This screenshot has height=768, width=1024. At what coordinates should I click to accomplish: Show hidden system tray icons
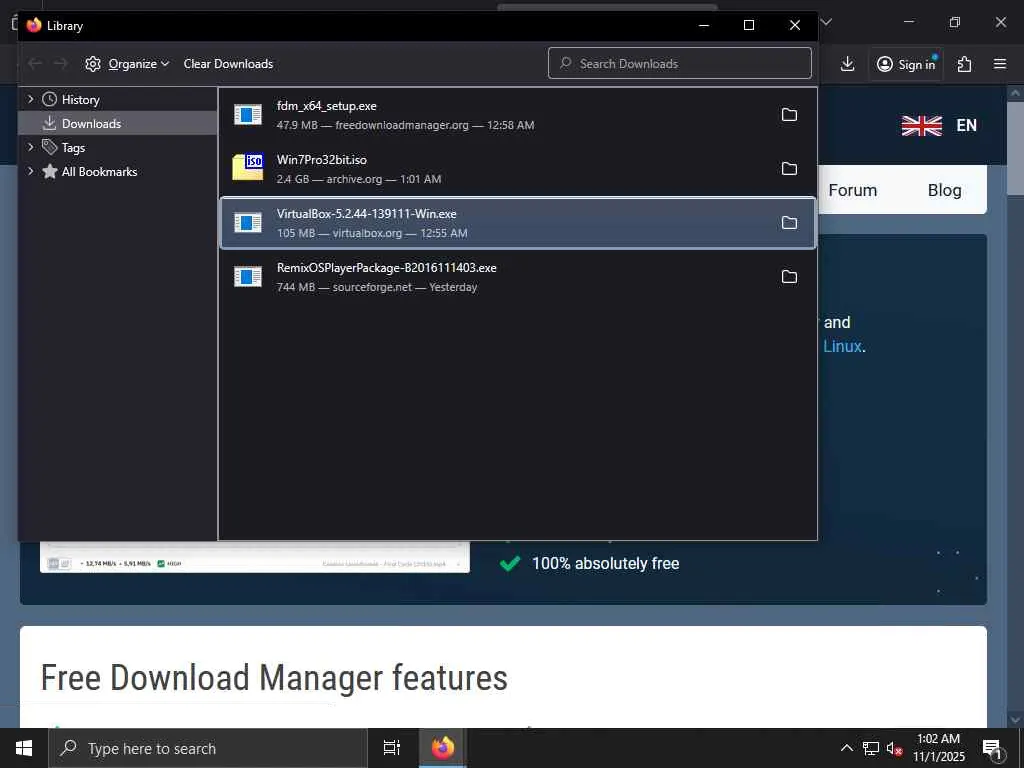[846, 748]
